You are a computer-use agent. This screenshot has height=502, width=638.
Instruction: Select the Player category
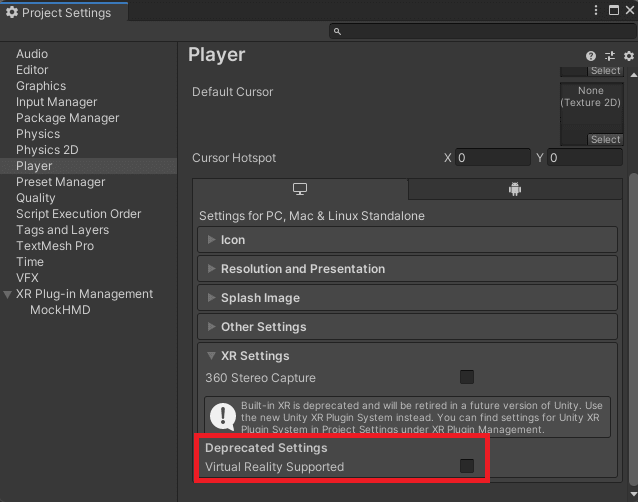click(x=88, y=166)
